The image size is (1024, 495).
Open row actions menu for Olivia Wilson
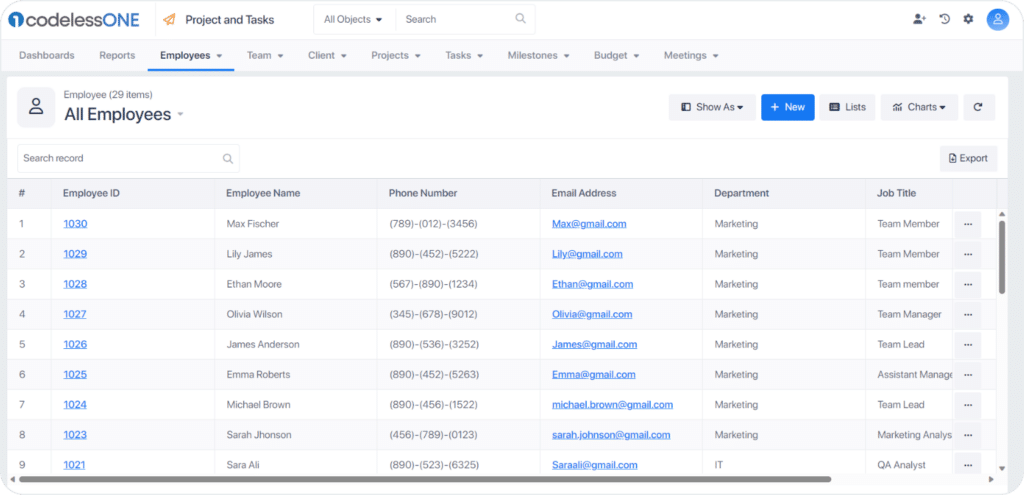point(968,314)
